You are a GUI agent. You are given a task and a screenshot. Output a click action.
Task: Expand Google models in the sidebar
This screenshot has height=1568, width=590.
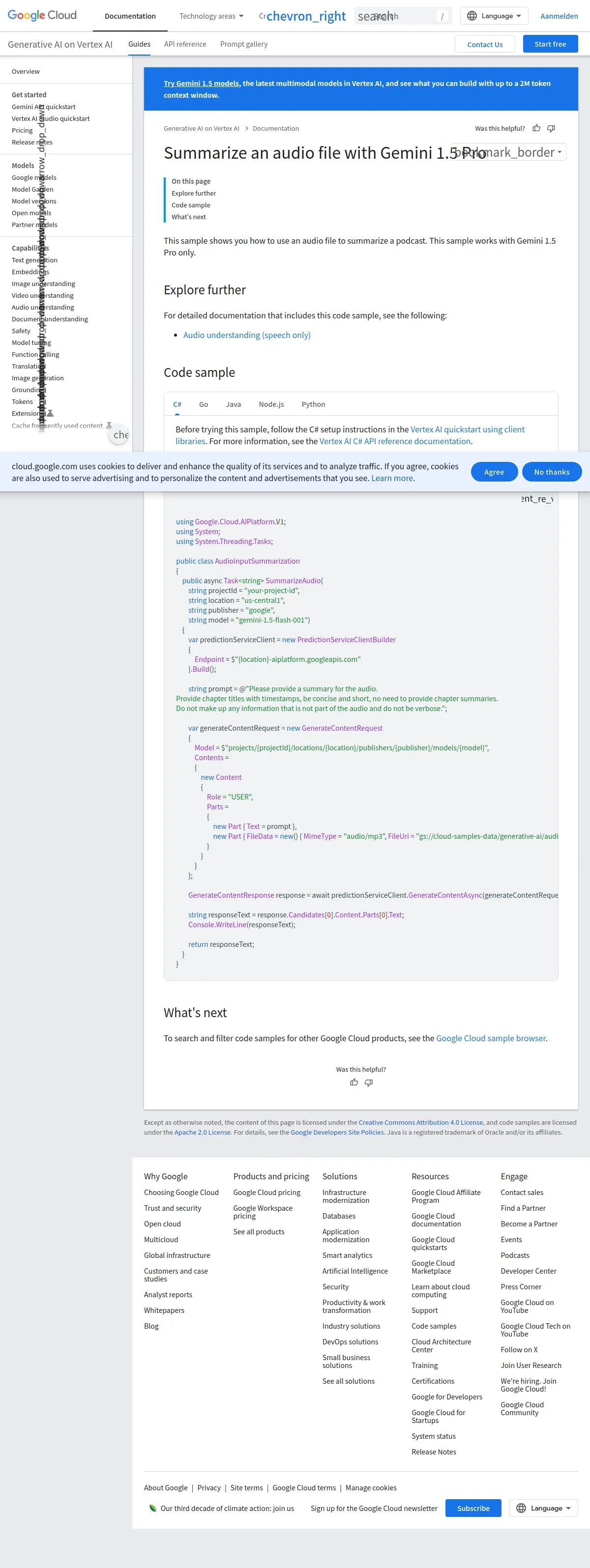point(34,178)
